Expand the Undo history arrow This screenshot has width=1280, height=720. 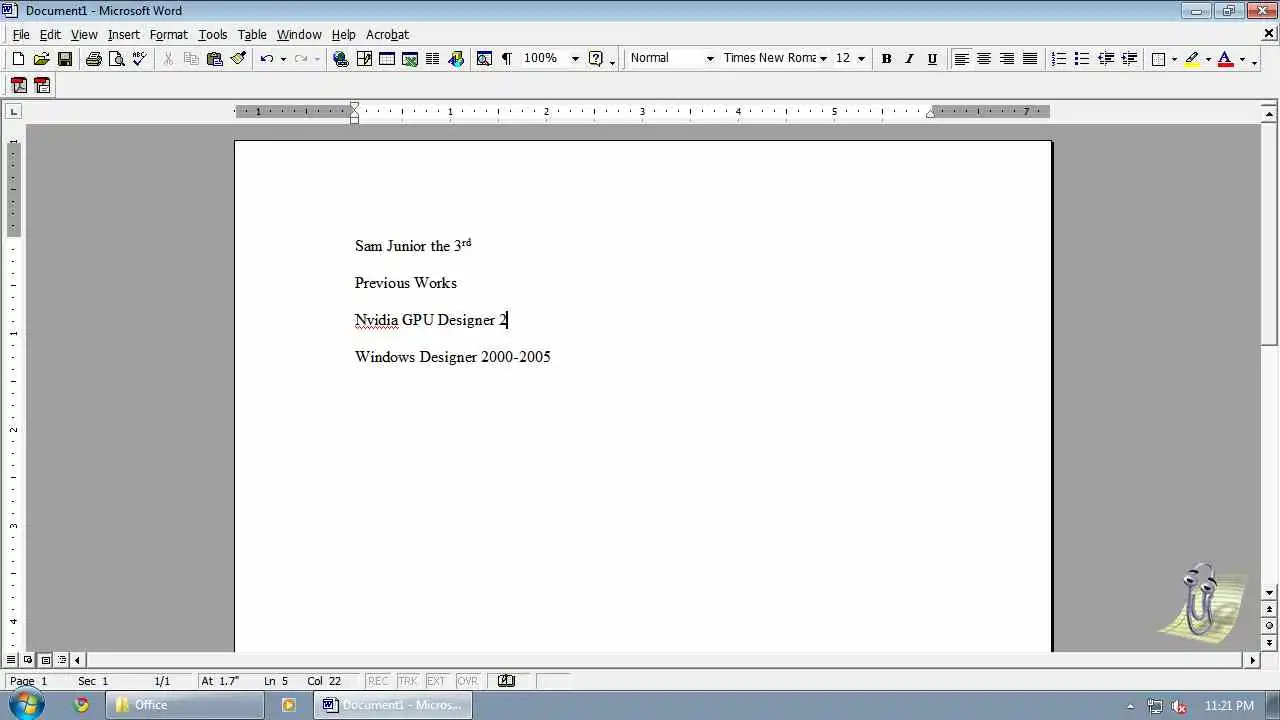click(x=283, y=59)
